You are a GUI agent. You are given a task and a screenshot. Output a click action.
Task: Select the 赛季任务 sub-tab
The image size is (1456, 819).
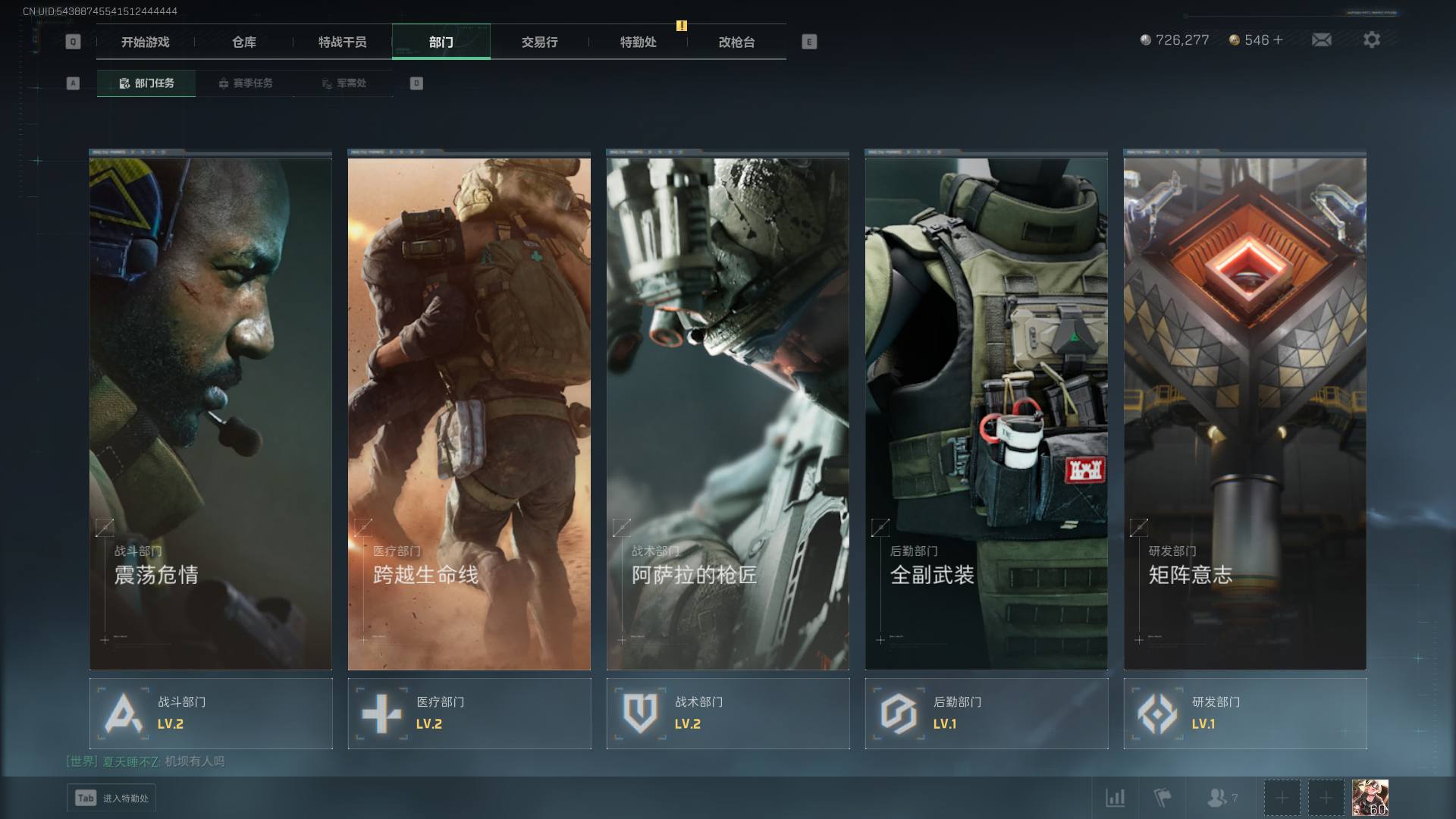[245, 83]
